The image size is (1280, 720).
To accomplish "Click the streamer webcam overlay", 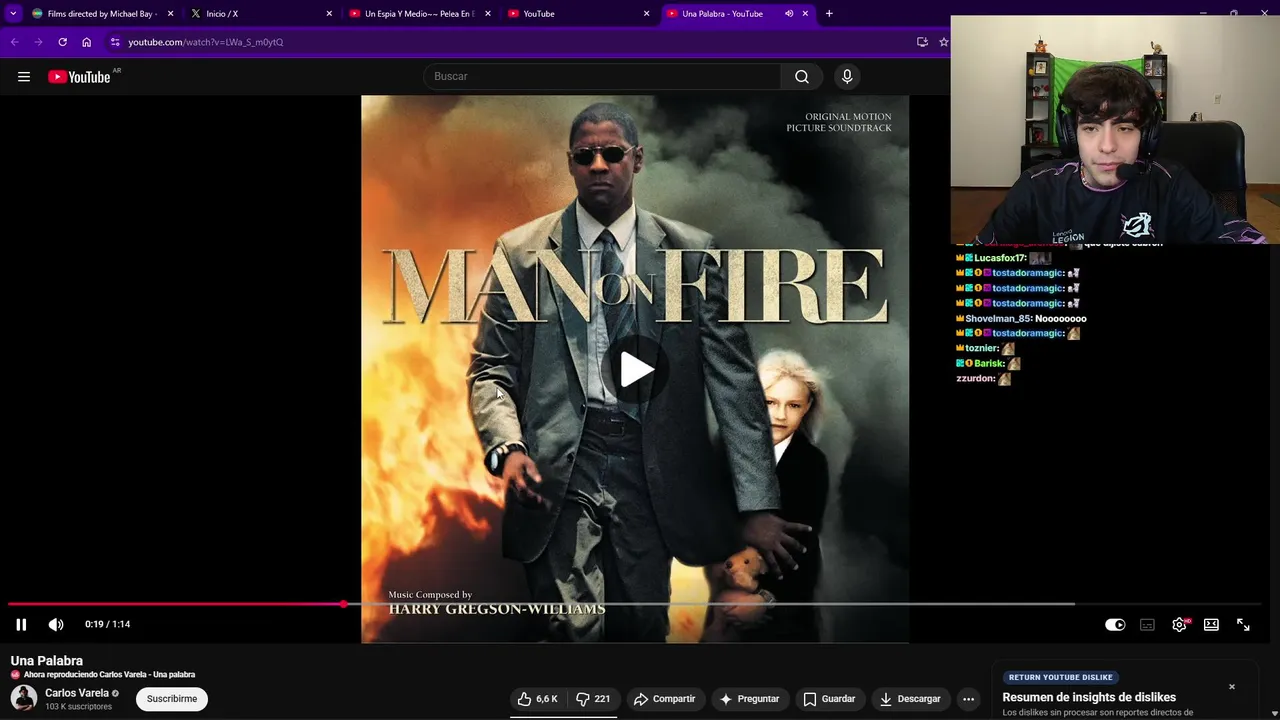I will pyautogui.click(x=1115, y=130).
